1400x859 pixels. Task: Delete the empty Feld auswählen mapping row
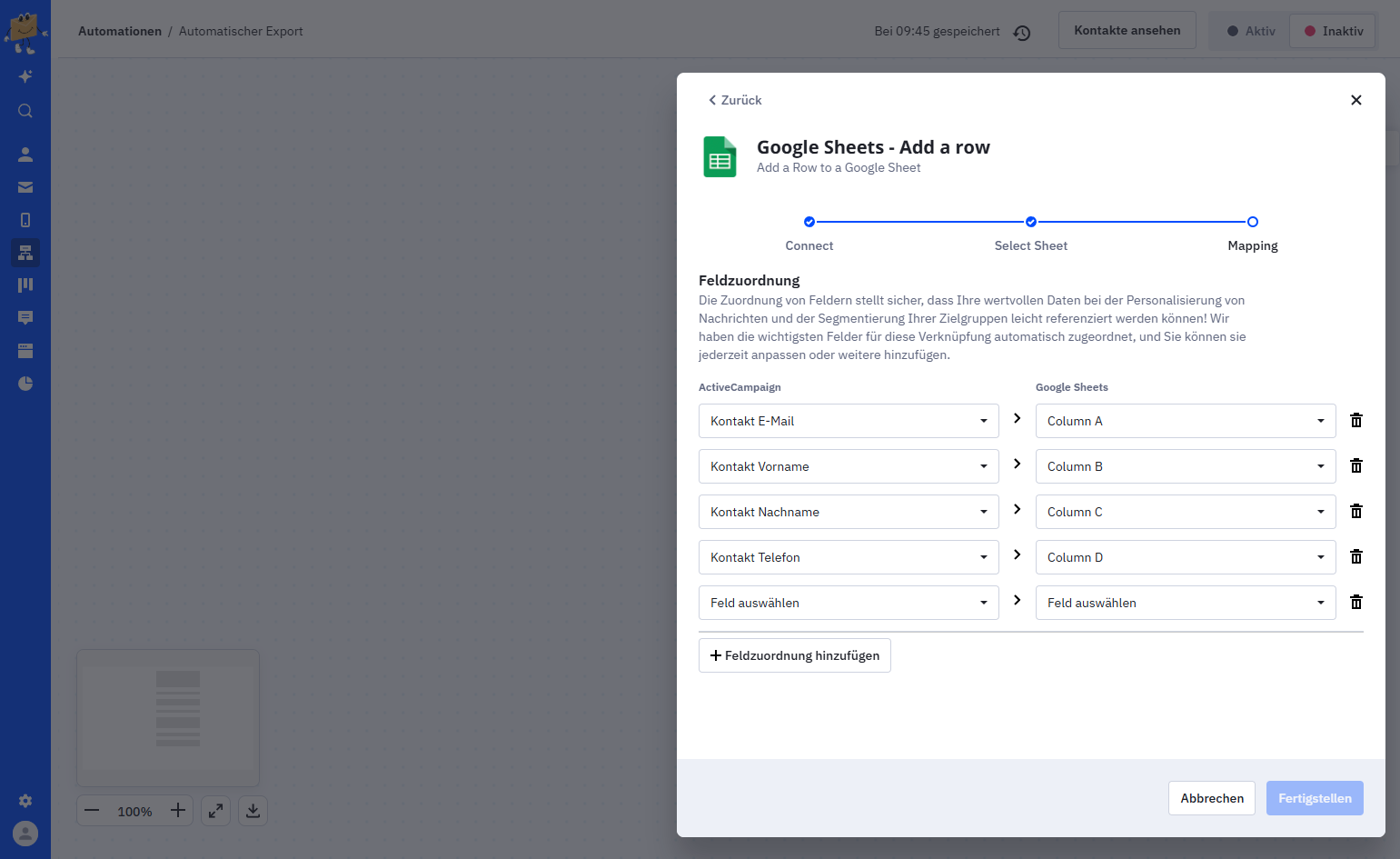(x=1356, y=602)
